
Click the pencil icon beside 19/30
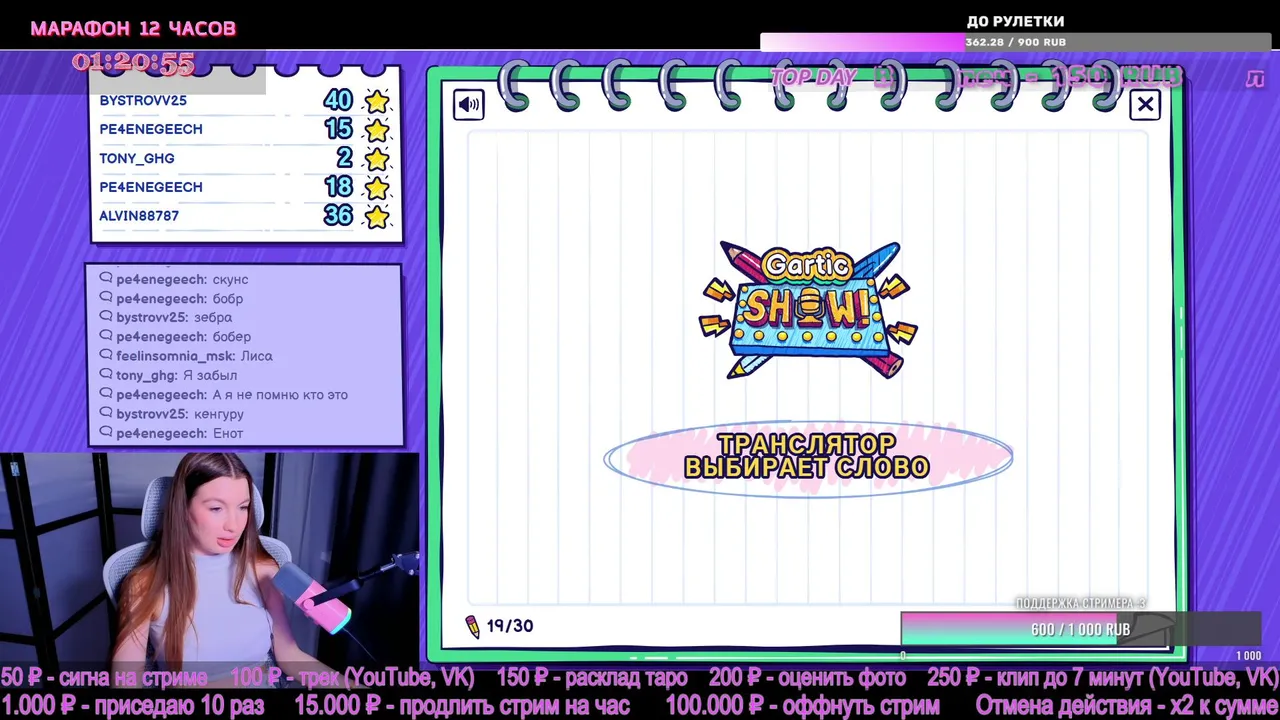point(473,627)
